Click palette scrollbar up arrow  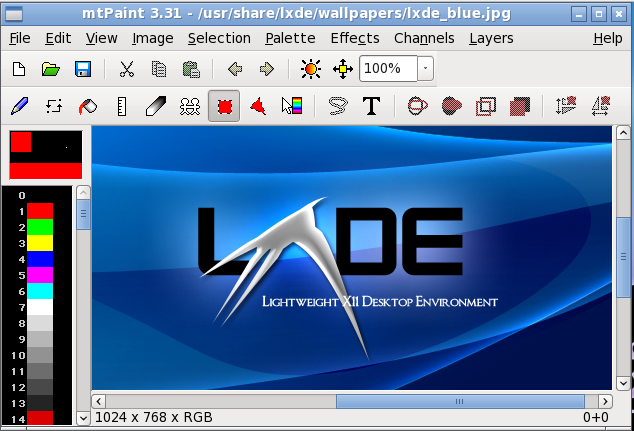pyautogui.click(x=83, y=193)
